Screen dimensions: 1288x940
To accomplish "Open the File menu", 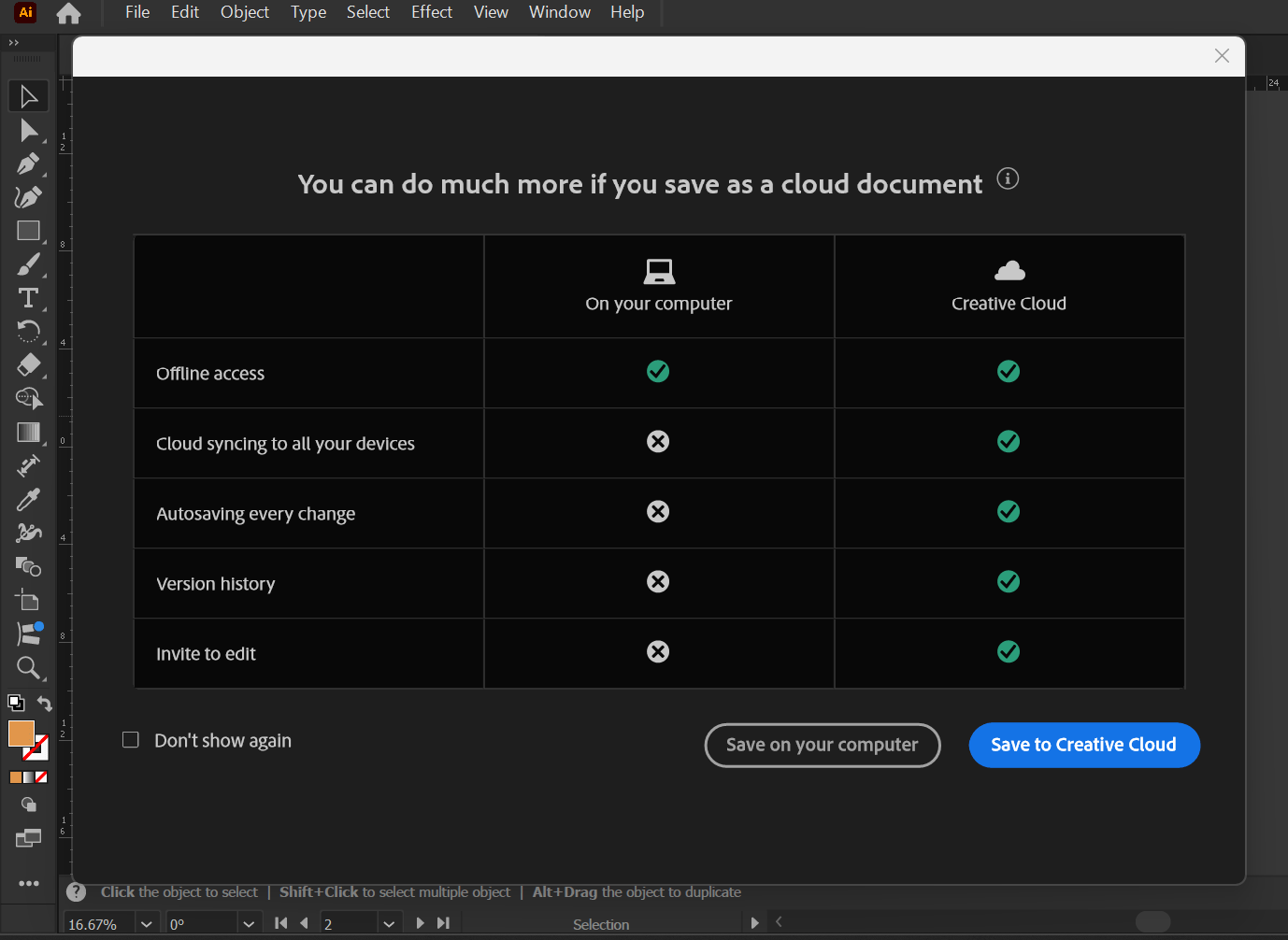I will click(x=137, y=12).
